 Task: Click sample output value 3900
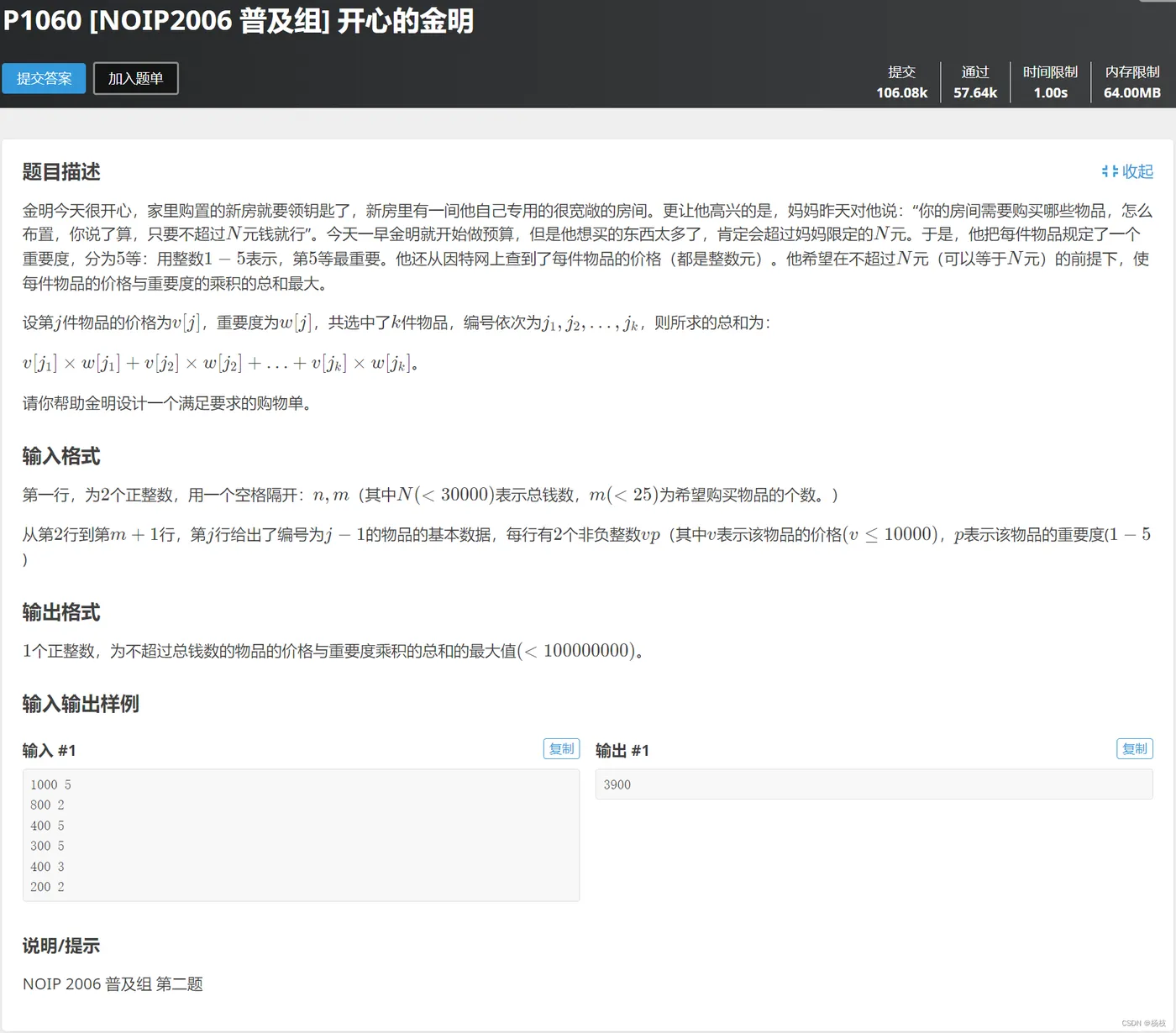click(617, 784)
